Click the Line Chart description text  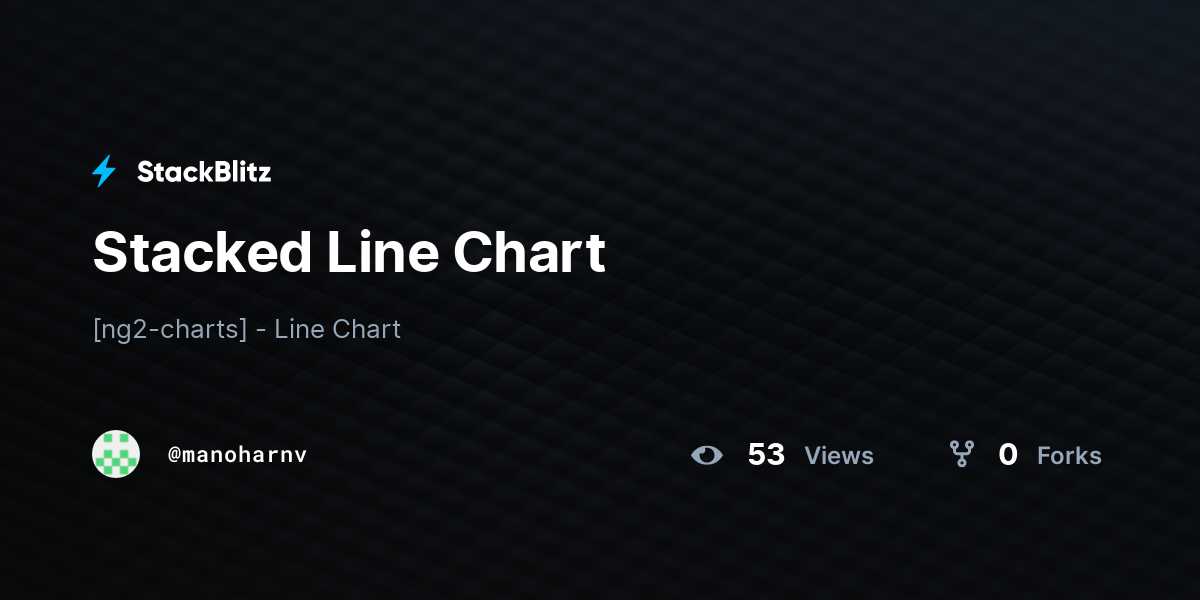pyautogui.click(x=338, y=329)
